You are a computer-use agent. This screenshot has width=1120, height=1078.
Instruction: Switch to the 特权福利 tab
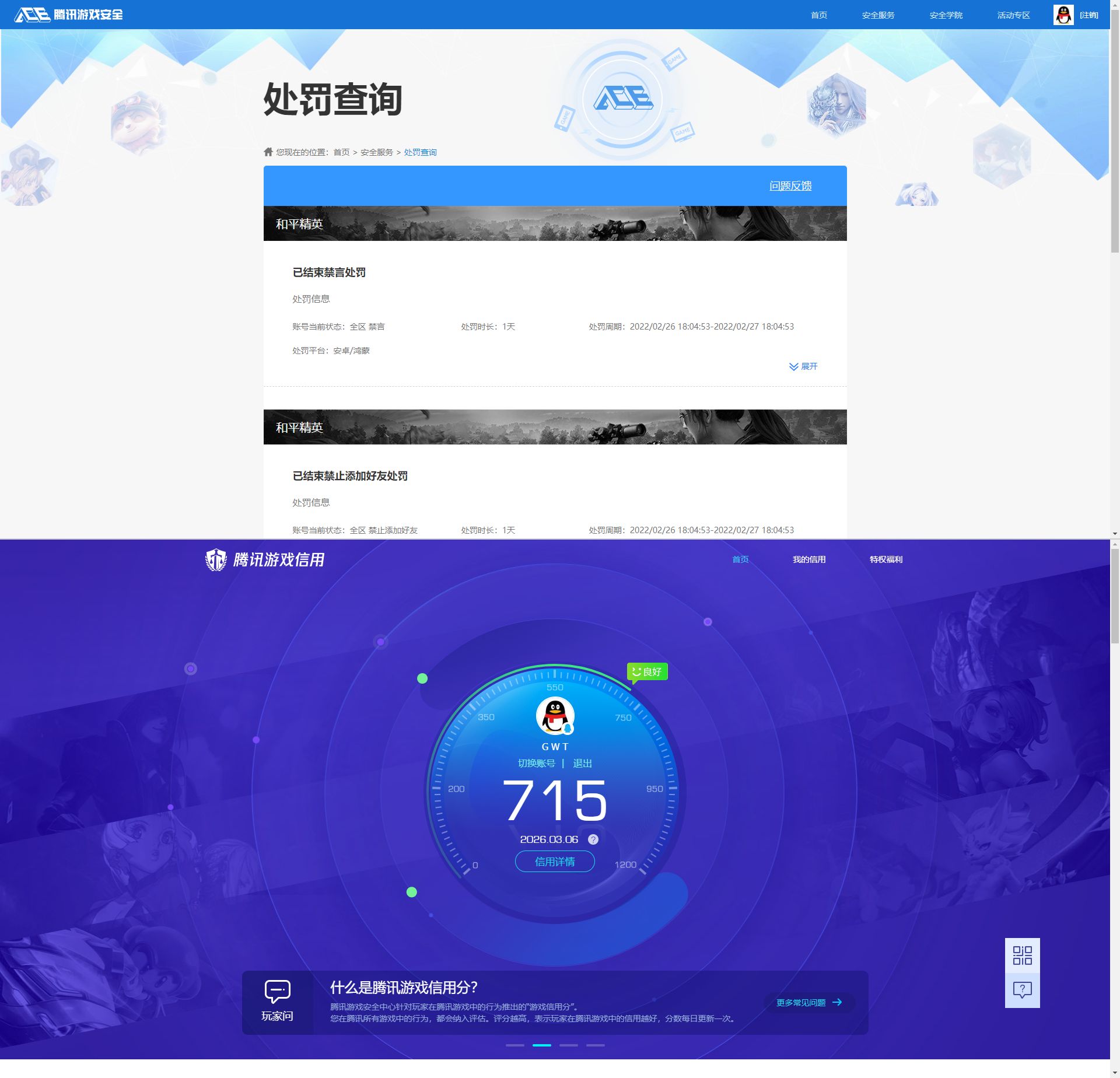(x=885, y=559)
